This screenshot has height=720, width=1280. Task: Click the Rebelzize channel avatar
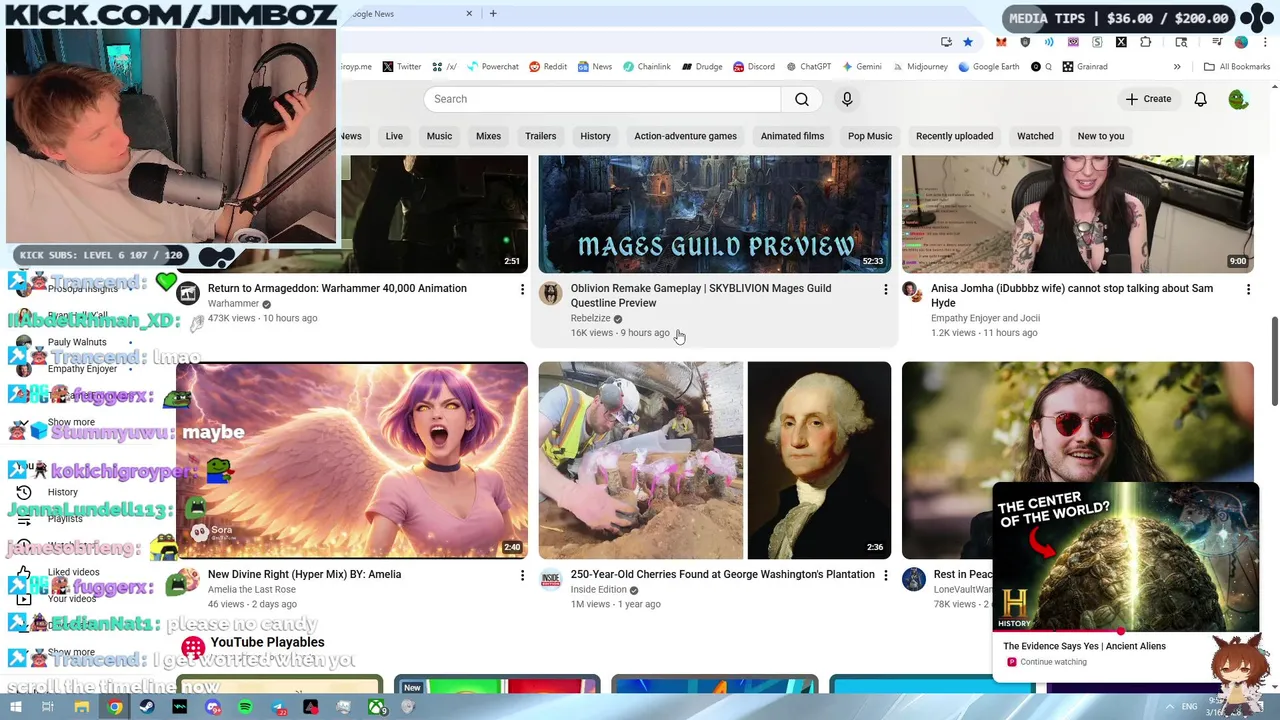tap(550, 292)
